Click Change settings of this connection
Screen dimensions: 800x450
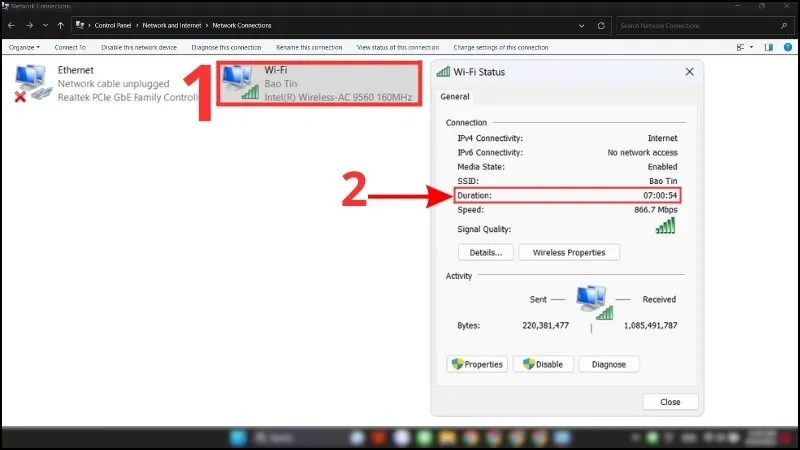point(501,47)
